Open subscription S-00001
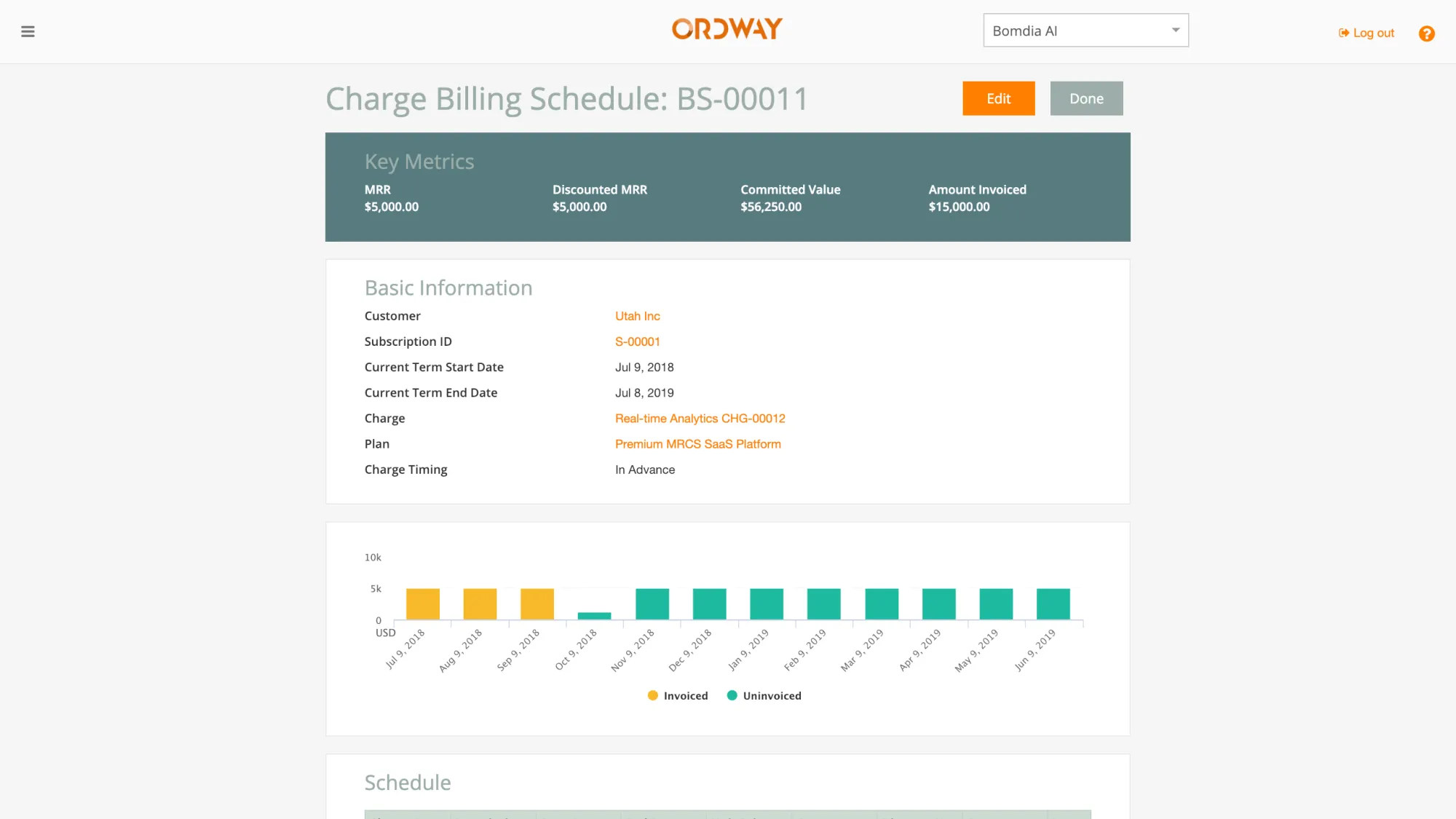The height and width of the screenshot is (819, 1456). (638, 341)
